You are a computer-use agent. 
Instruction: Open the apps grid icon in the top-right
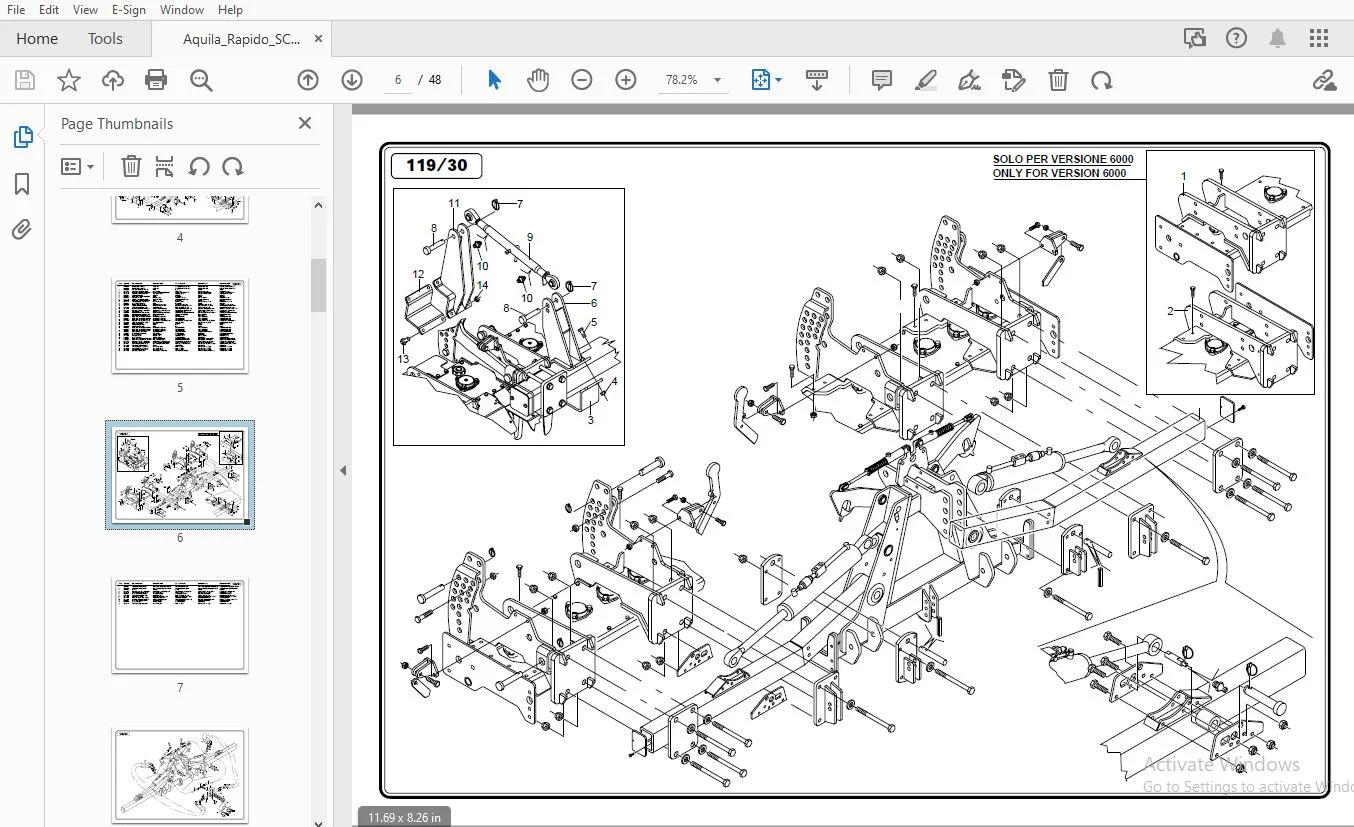tap(1319, 39)
